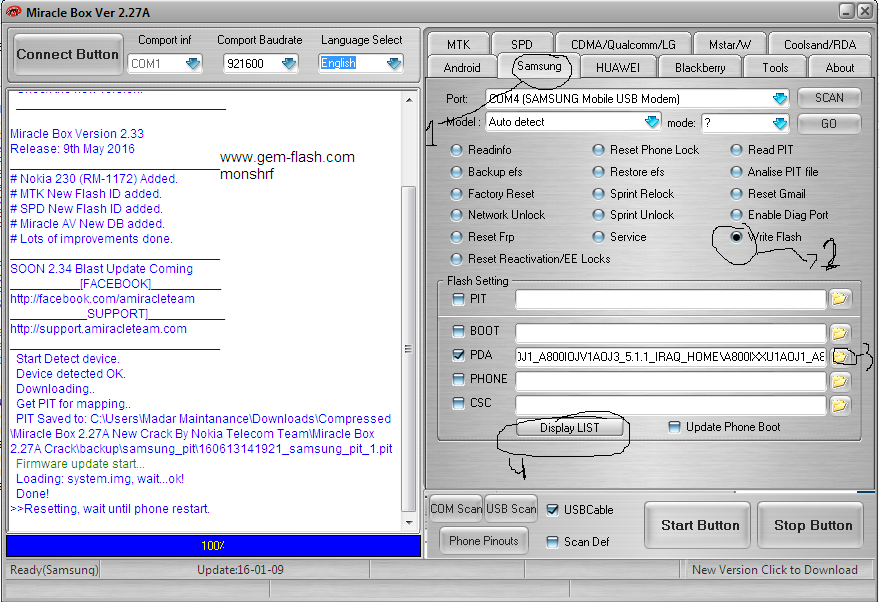Browse for PIT file with folder icon
The height and width of the screenshot is (614, 879).
click(x=839, y=299)
